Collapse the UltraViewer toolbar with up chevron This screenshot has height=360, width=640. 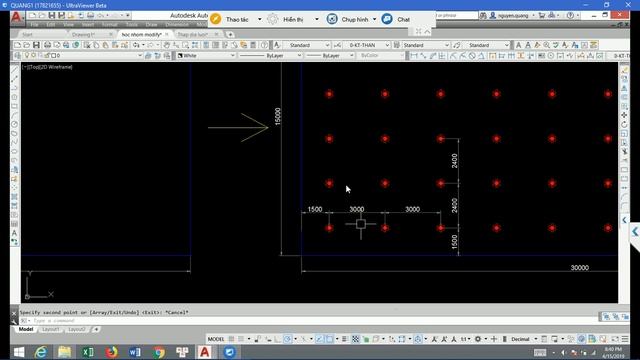pos(427,31)
